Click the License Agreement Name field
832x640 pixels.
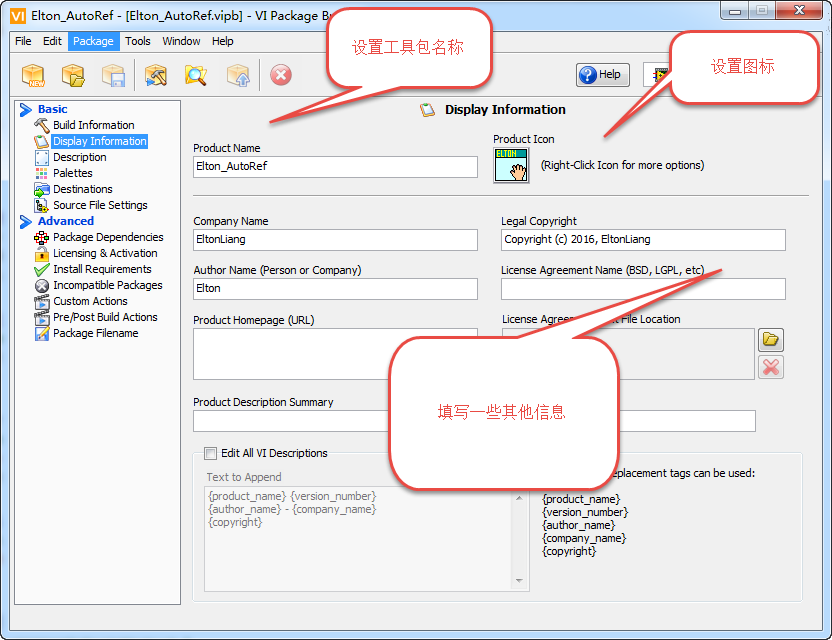click(x=643, y=289)
